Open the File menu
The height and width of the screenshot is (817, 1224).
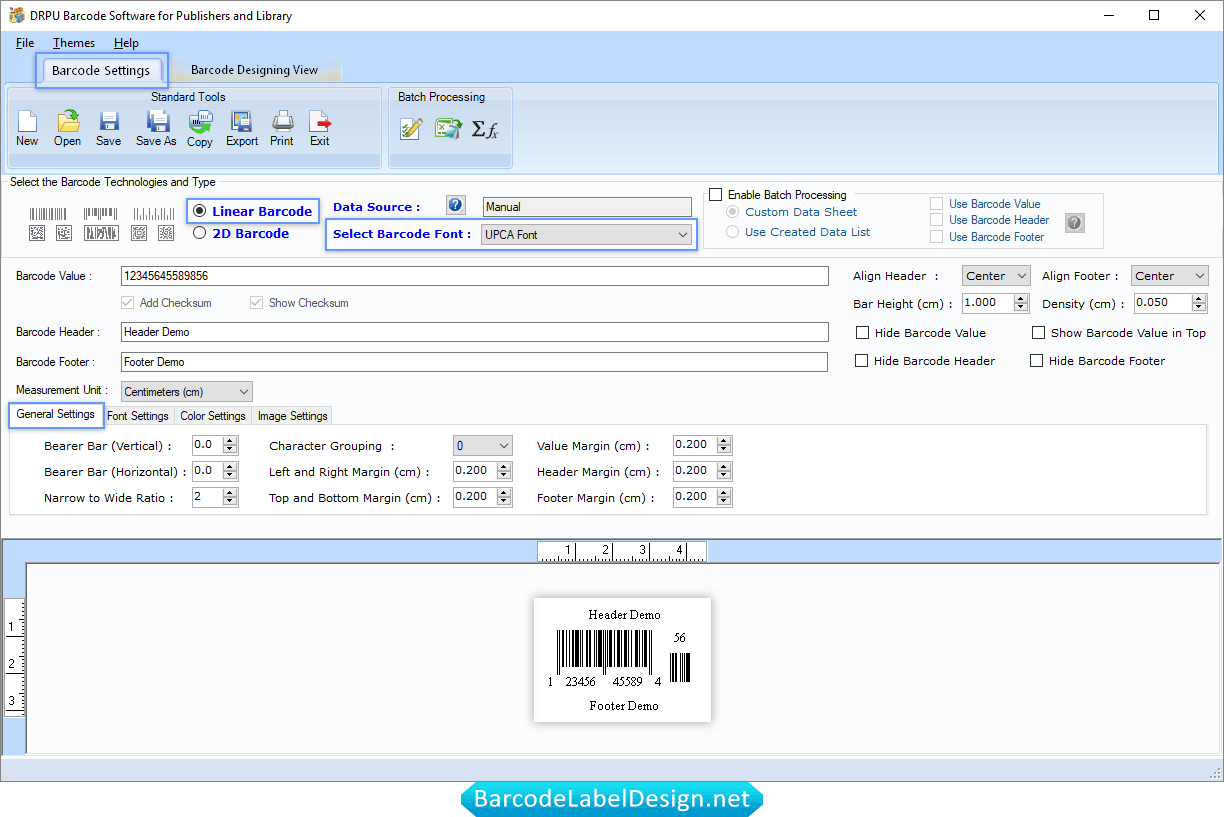pos(25,43)
